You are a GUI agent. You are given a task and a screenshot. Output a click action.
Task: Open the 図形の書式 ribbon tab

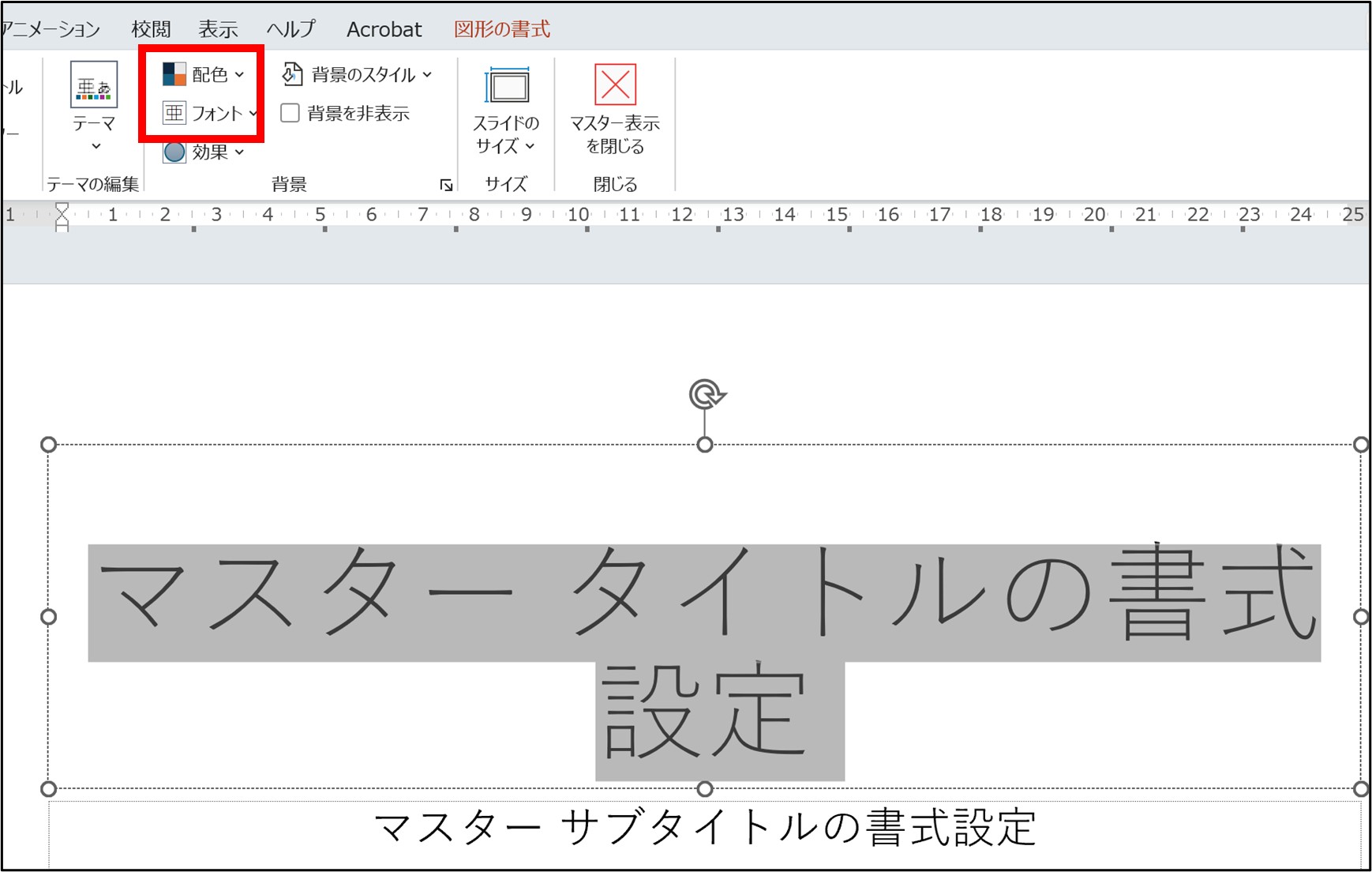[x=502, y=29]
